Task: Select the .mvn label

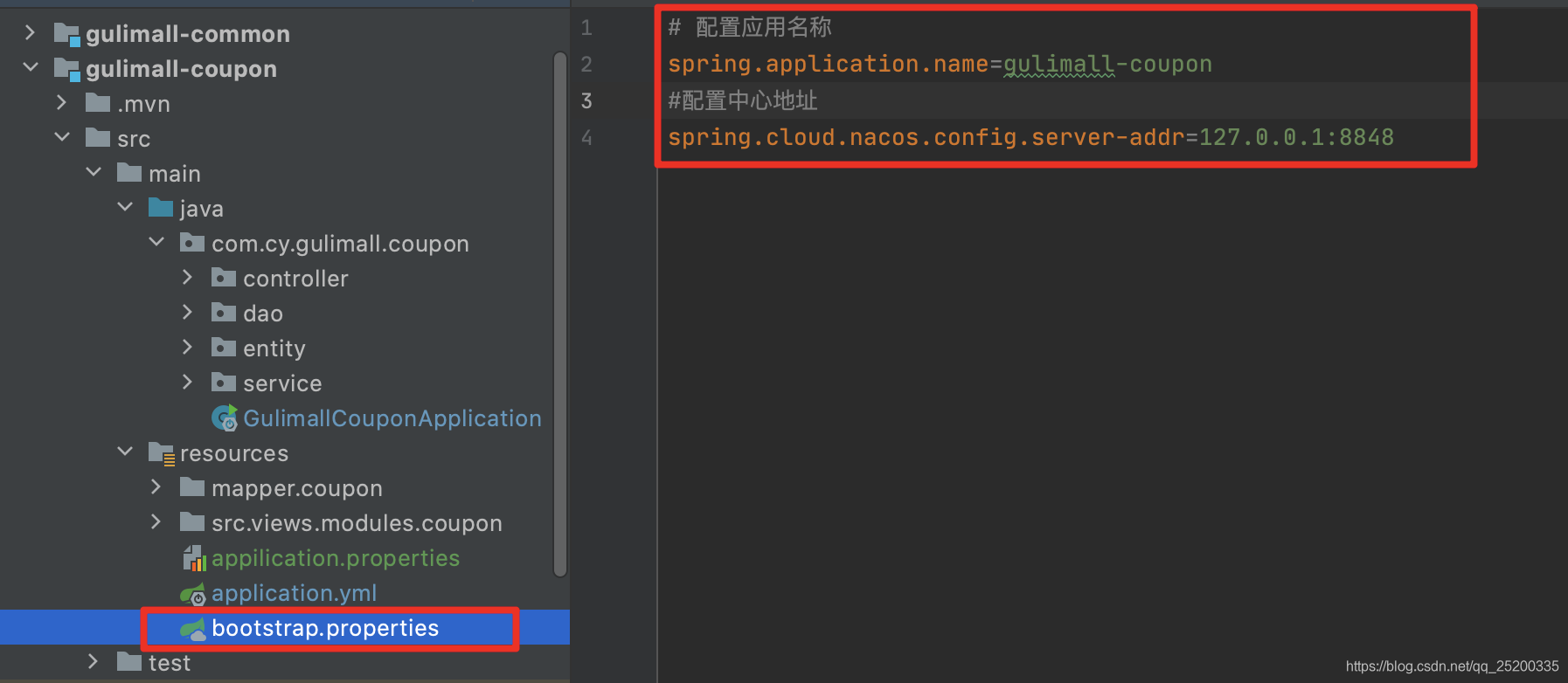Action: click(x=144, y=104)
